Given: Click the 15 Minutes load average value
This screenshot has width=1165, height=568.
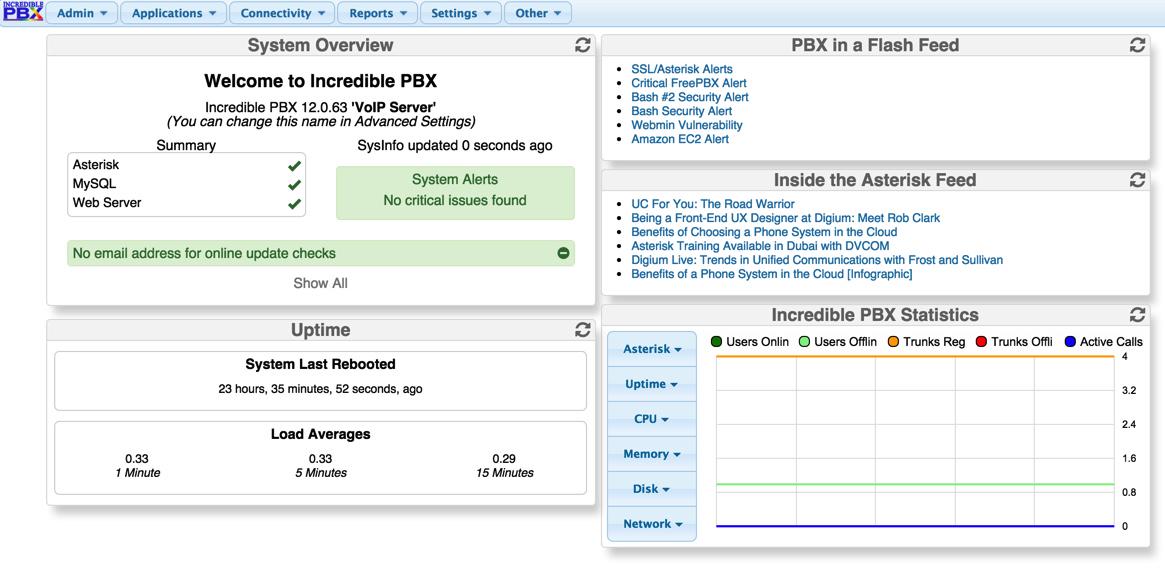Looking at the screenshot, I should [504, 459].
